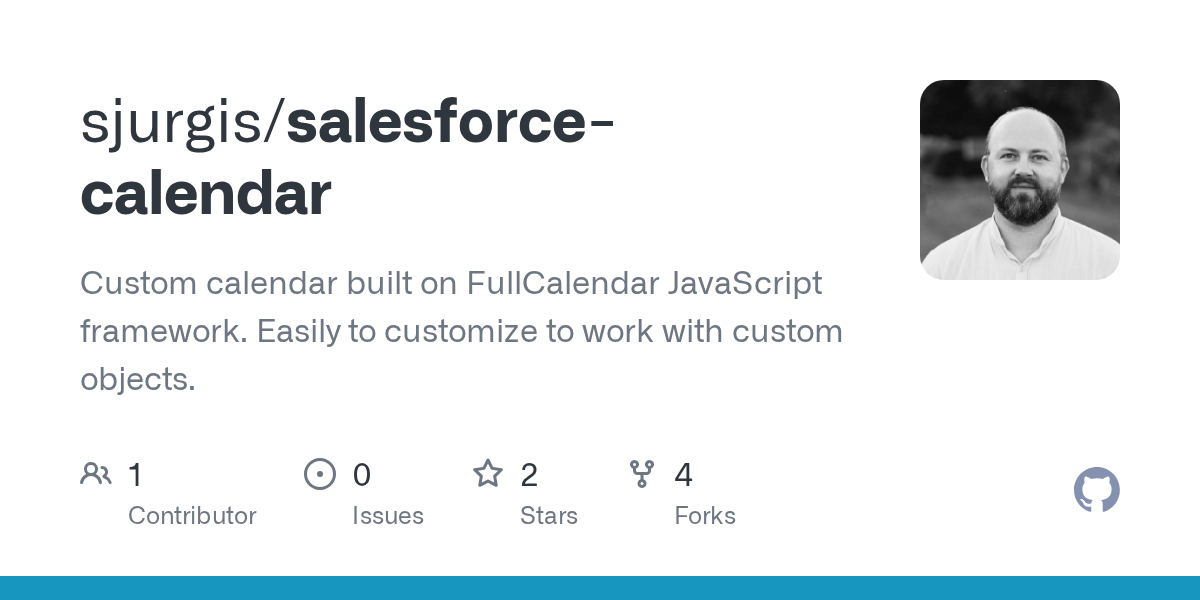Click the contributor count number 1

[136, 475]
